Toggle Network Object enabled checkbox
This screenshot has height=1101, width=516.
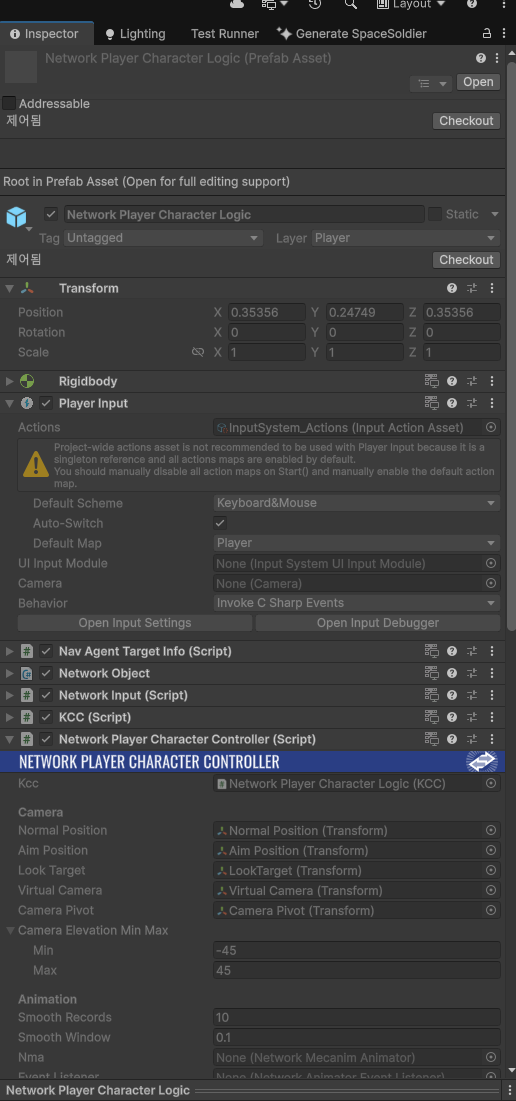pos(46,673)
